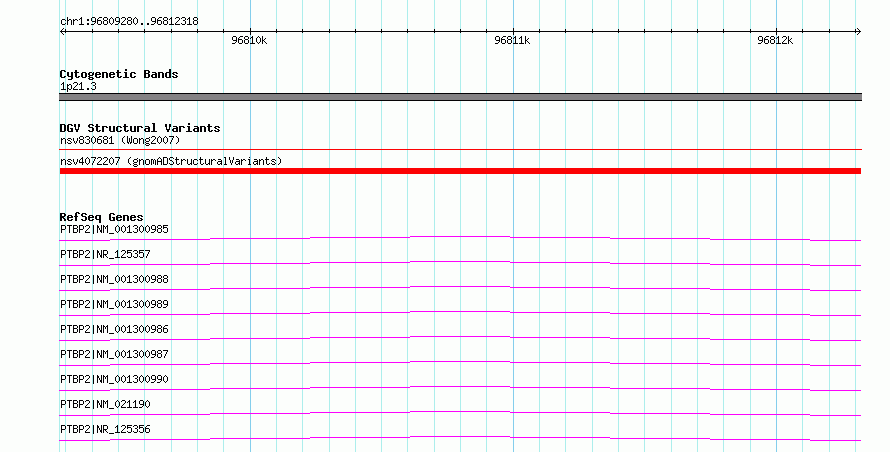Screen dimensions: 890x452
Task: Open transcript PTBP2|NR_125356
Action: (x=105, y=429)
